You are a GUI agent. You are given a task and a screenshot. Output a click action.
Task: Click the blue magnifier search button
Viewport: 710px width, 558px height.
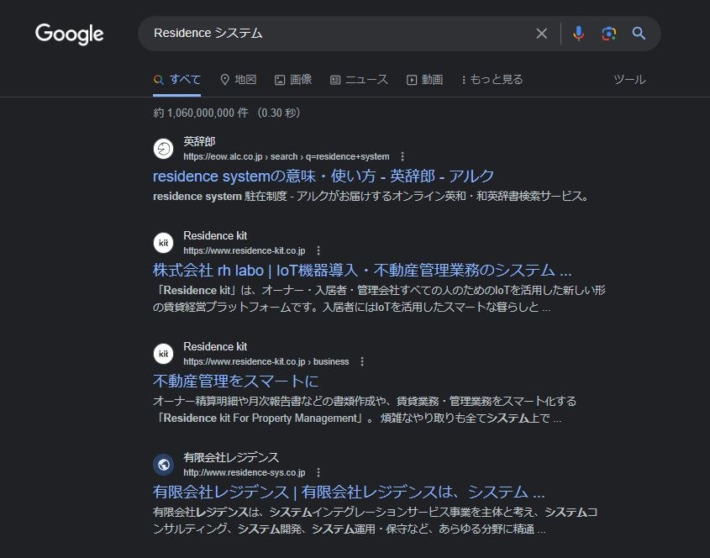click(x=639, y=34)
